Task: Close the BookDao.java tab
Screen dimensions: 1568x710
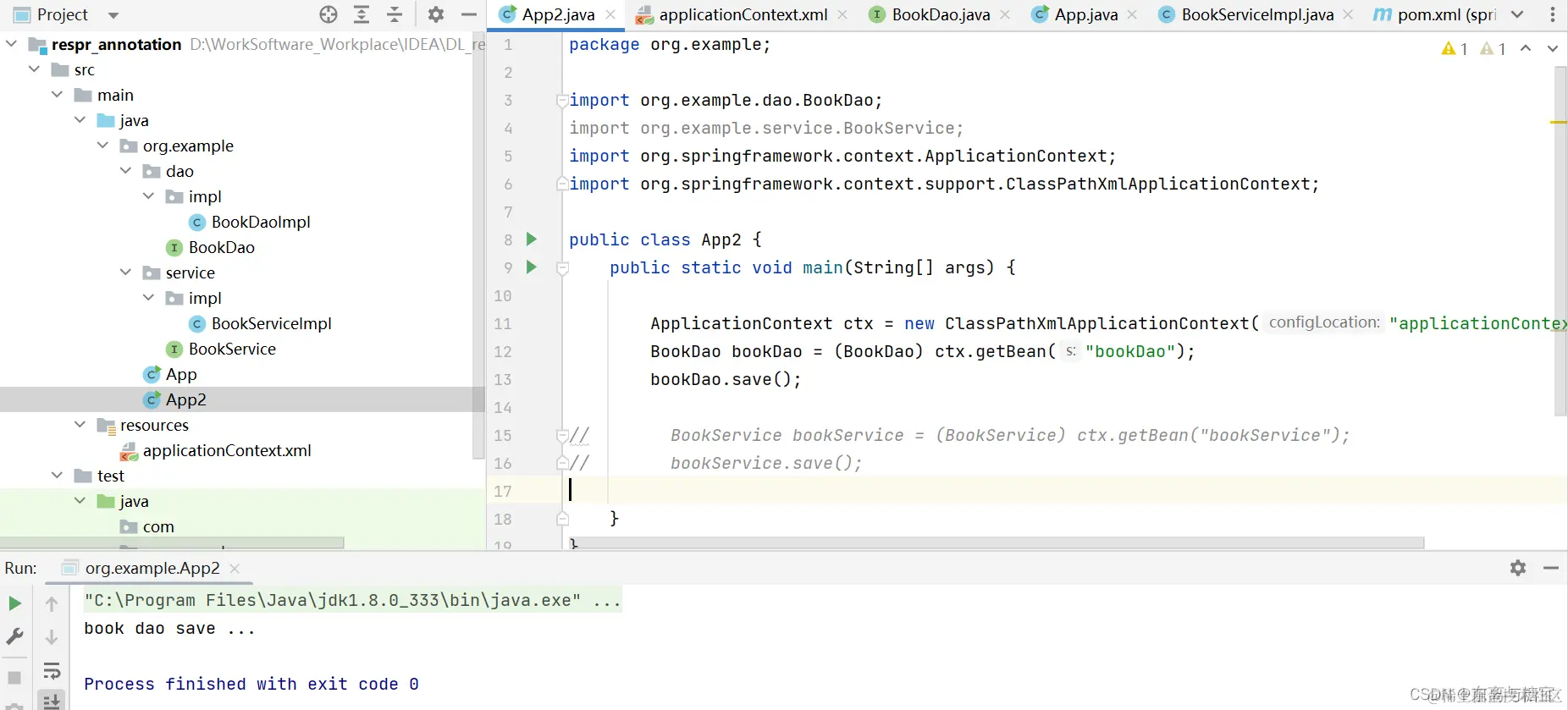Action: click(1005, 14)
